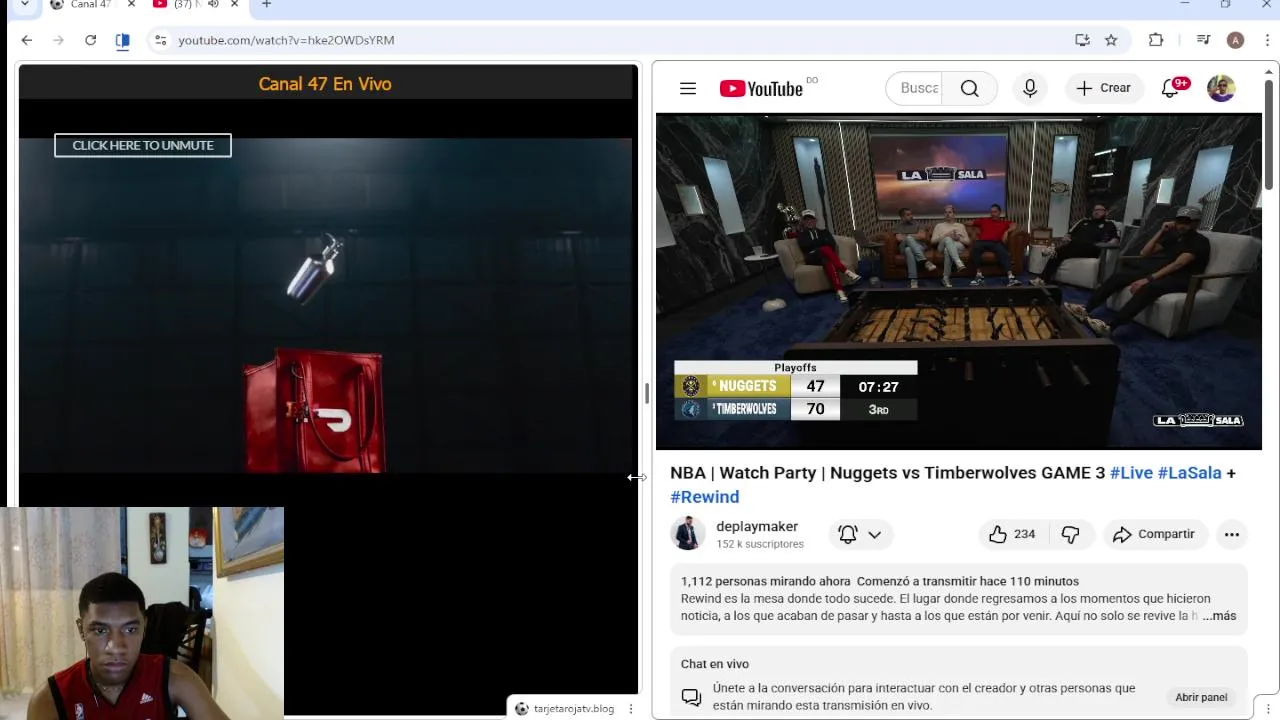Dislike the video with thumbs down
This screenshot has height=720, width=1280.
pos(1070,534)
